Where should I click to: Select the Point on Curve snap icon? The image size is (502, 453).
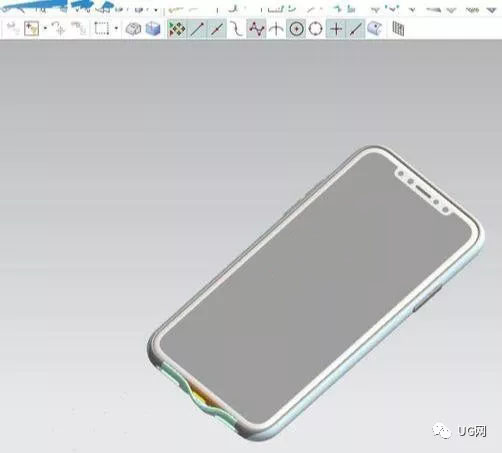click(x=355, y=29)
